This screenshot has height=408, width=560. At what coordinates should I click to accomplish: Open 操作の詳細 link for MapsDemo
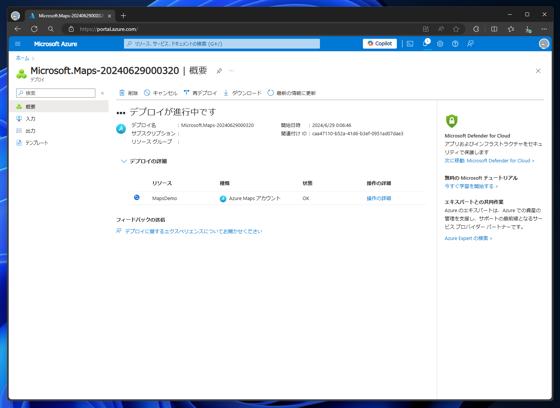coord(379,198)
